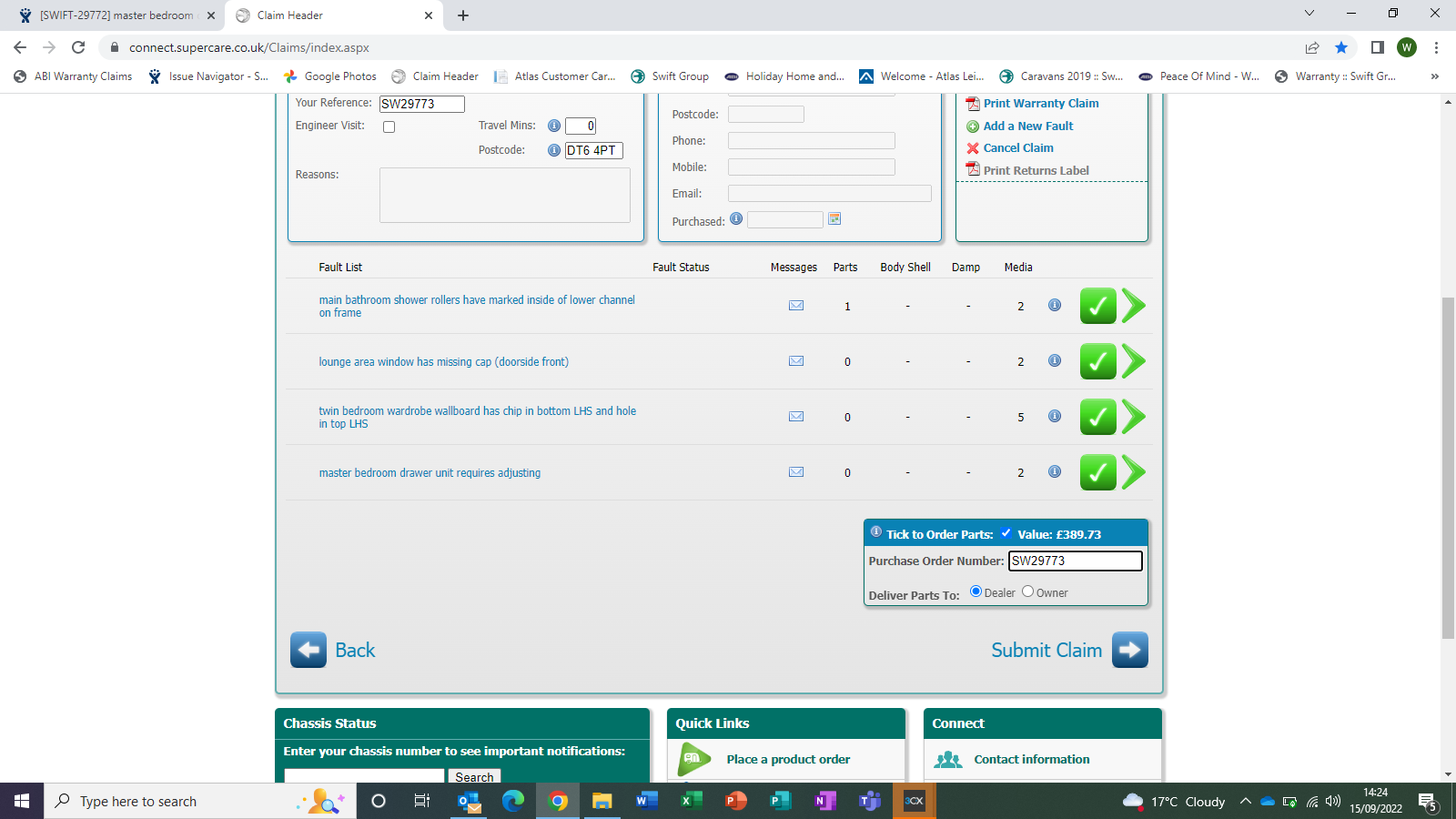This screenshot has height=819, width=1456.
Task: Bookmark this page with the star icon
Action: coord(1341,47)
